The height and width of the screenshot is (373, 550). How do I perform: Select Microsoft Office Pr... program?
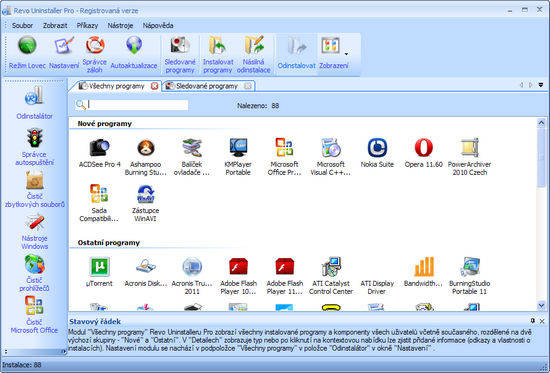click(284, 157)
